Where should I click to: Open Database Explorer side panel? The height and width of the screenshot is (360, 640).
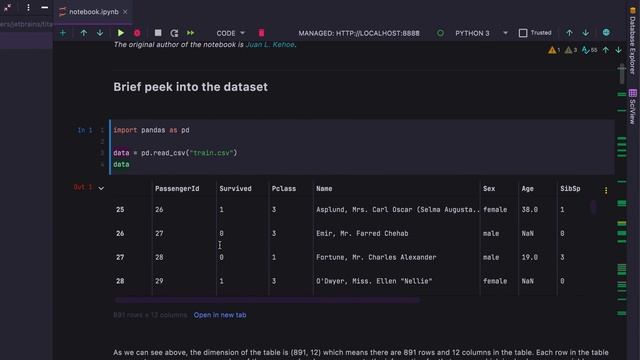[632, 41]
